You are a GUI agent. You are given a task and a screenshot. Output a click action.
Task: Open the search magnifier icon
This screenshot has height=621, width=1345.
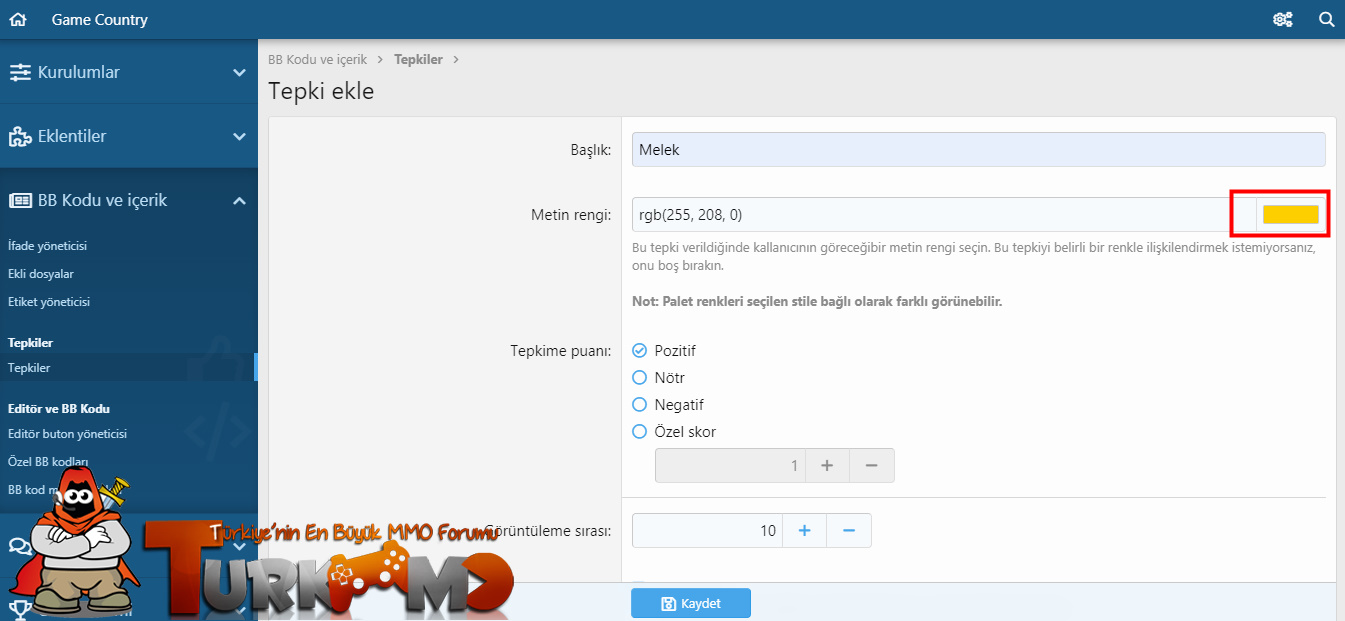[1327, 19]
